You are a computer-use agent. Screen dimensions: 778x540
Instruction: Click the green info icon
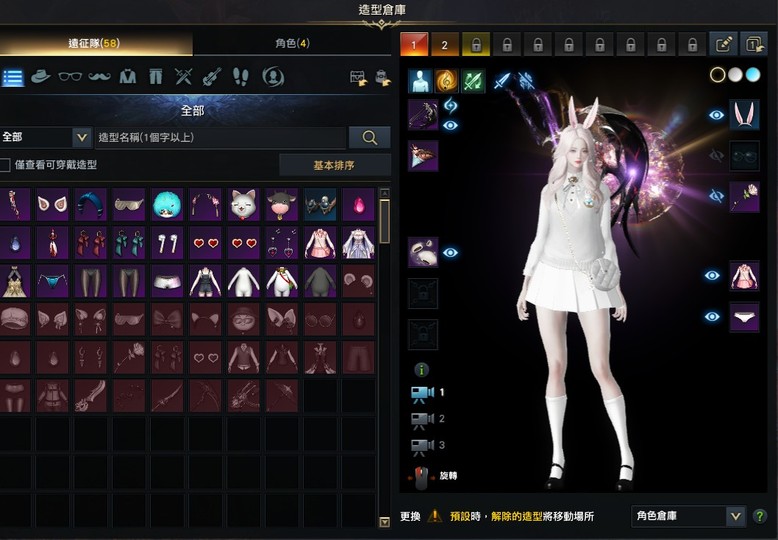click(x=421, y=370)
